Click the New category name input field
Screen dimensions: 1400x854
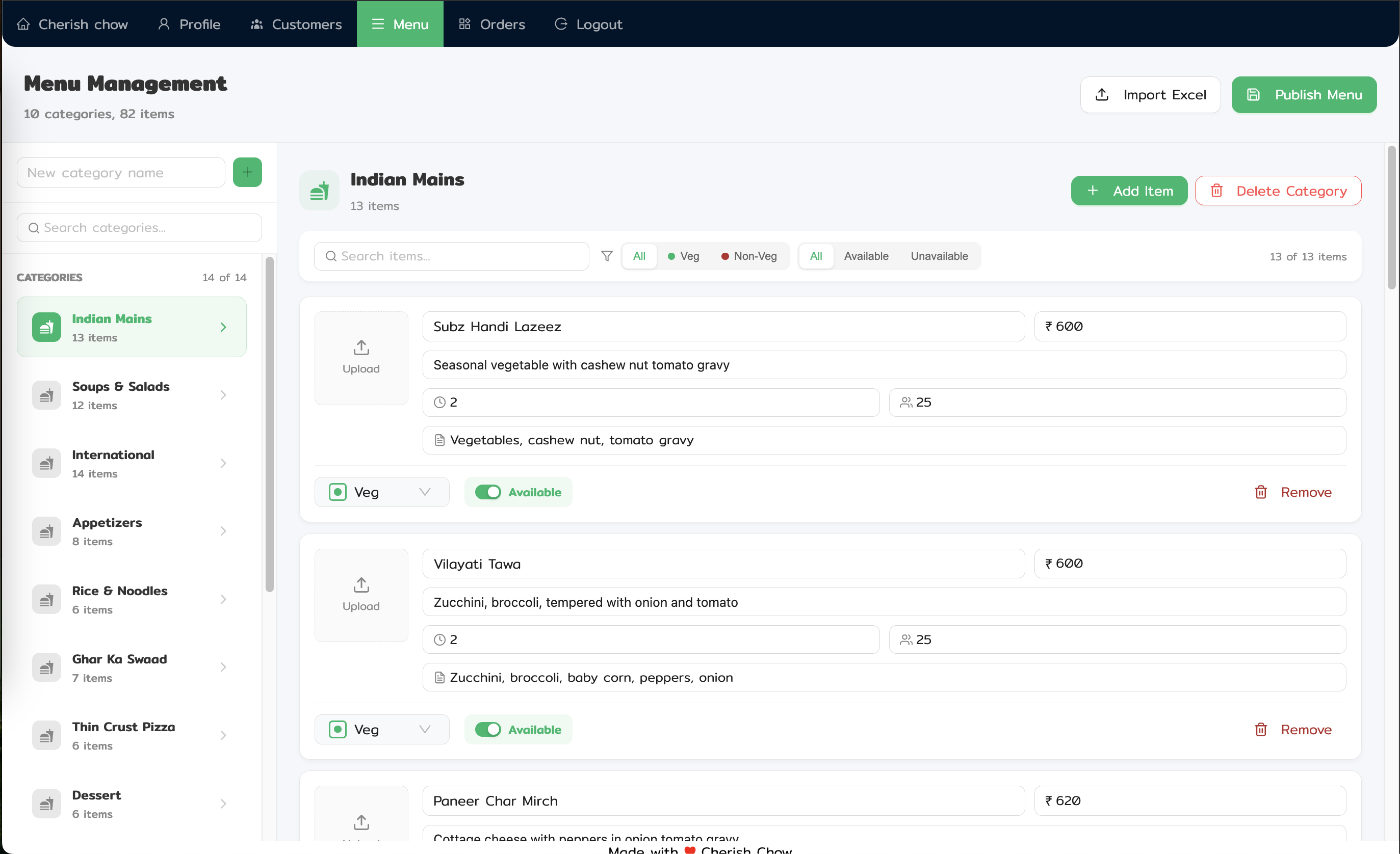coord(121,172)
